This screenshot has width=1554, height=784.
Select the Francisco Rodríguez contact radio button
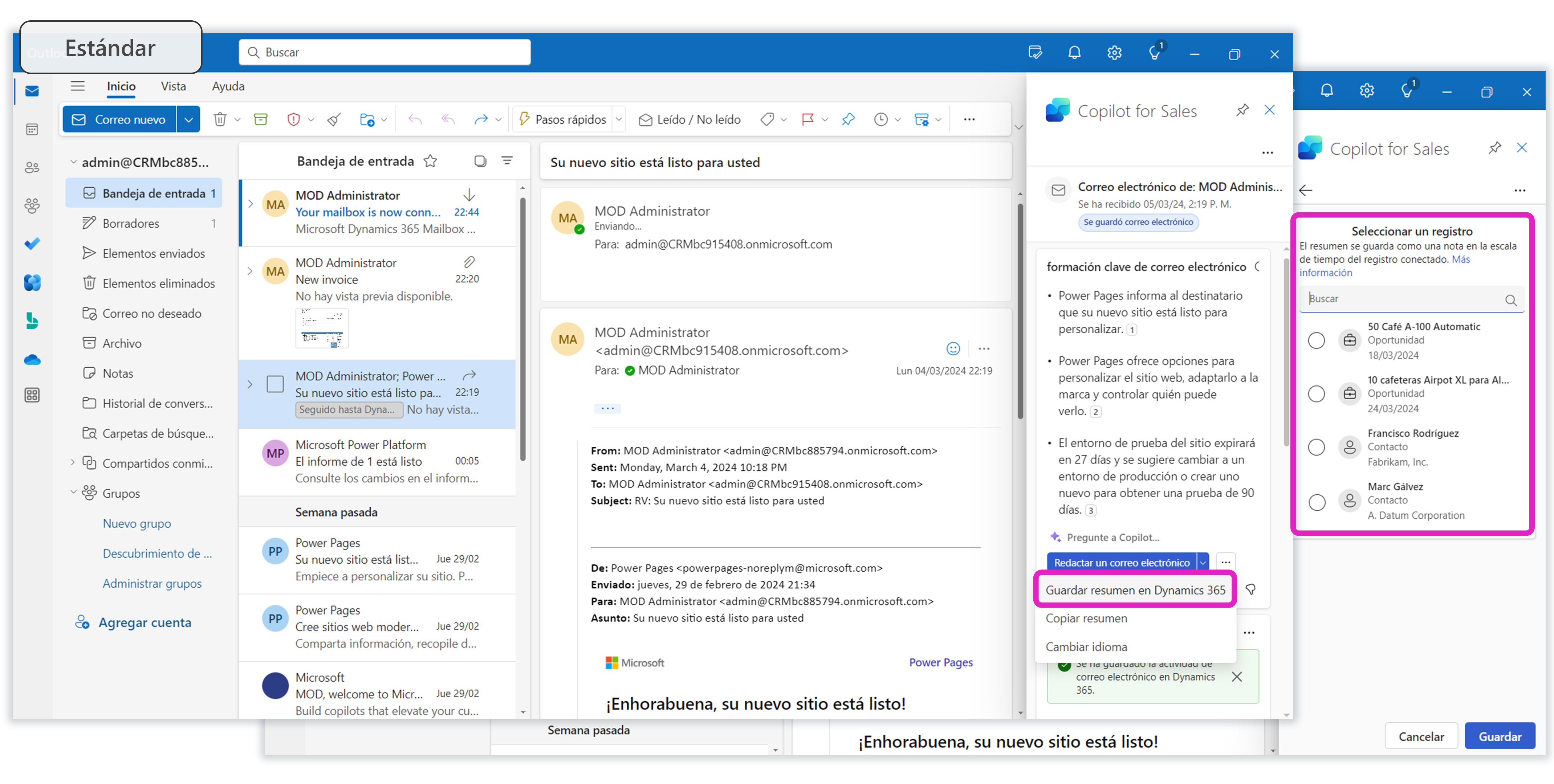[x=1316, y=448]
